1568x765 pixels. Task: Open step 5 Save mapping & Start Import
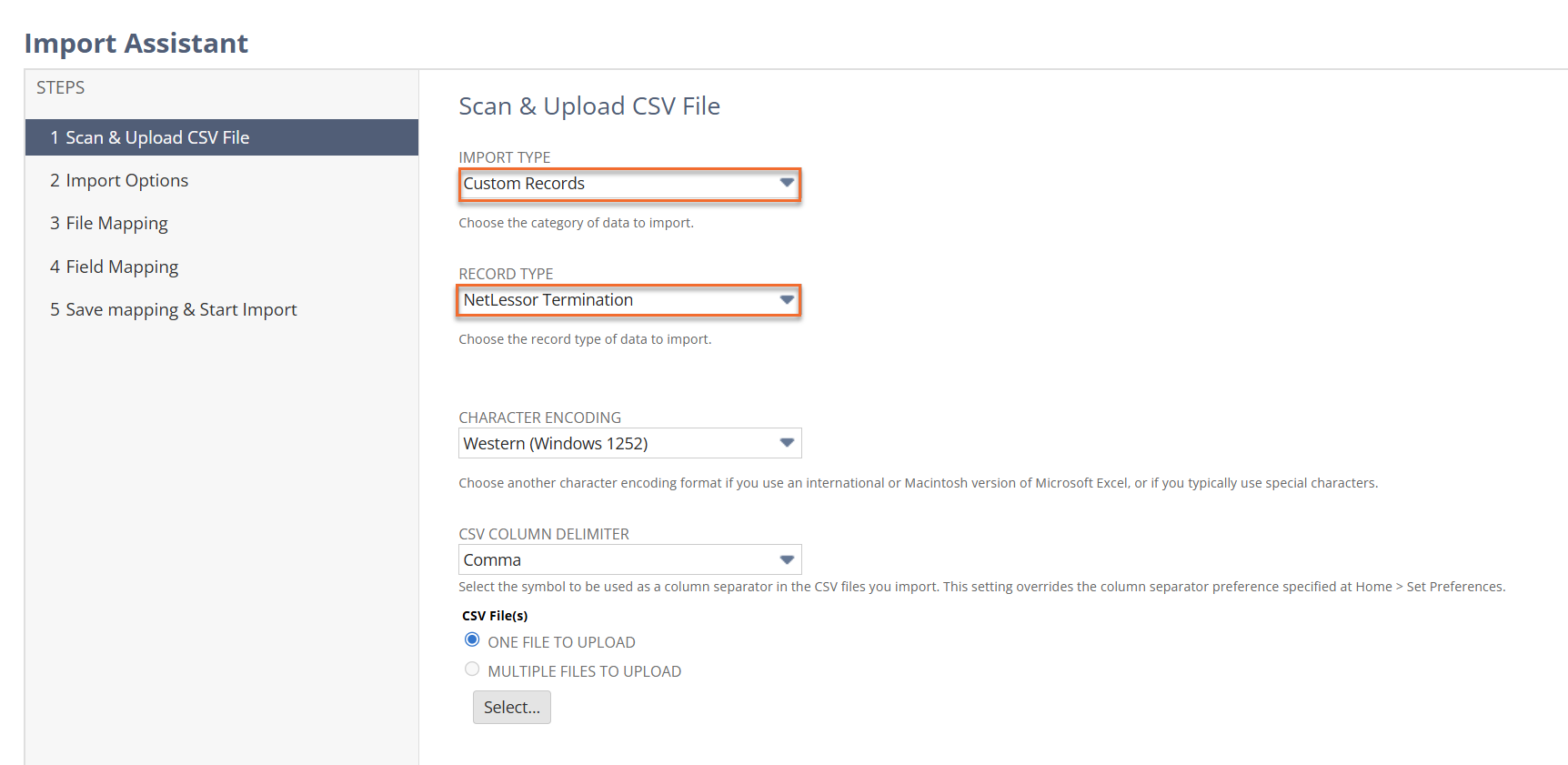(x=181, y=309)
